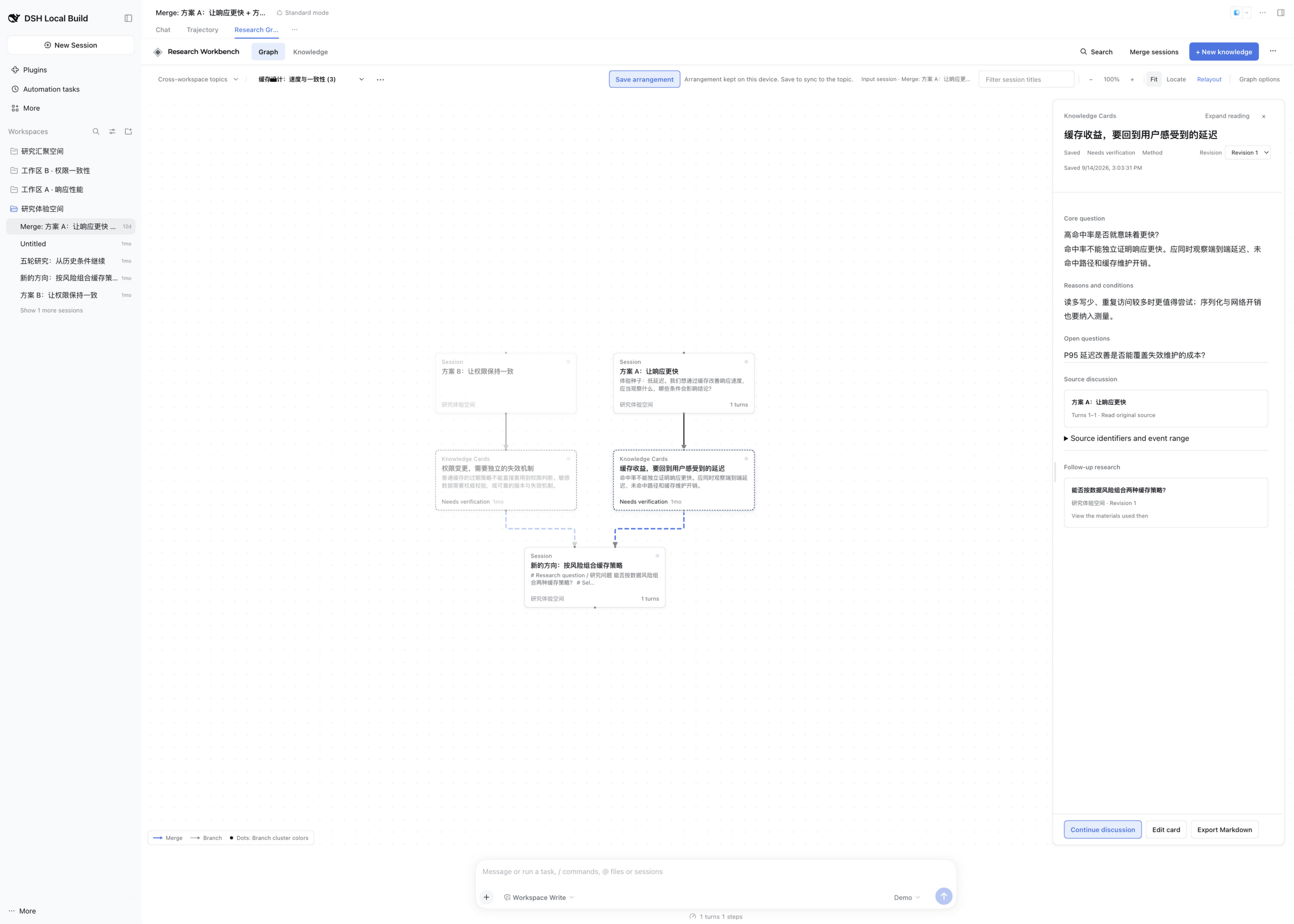1294x924 pixels.
Task: Switch to the Chat tab
Action: coord(163,30)
